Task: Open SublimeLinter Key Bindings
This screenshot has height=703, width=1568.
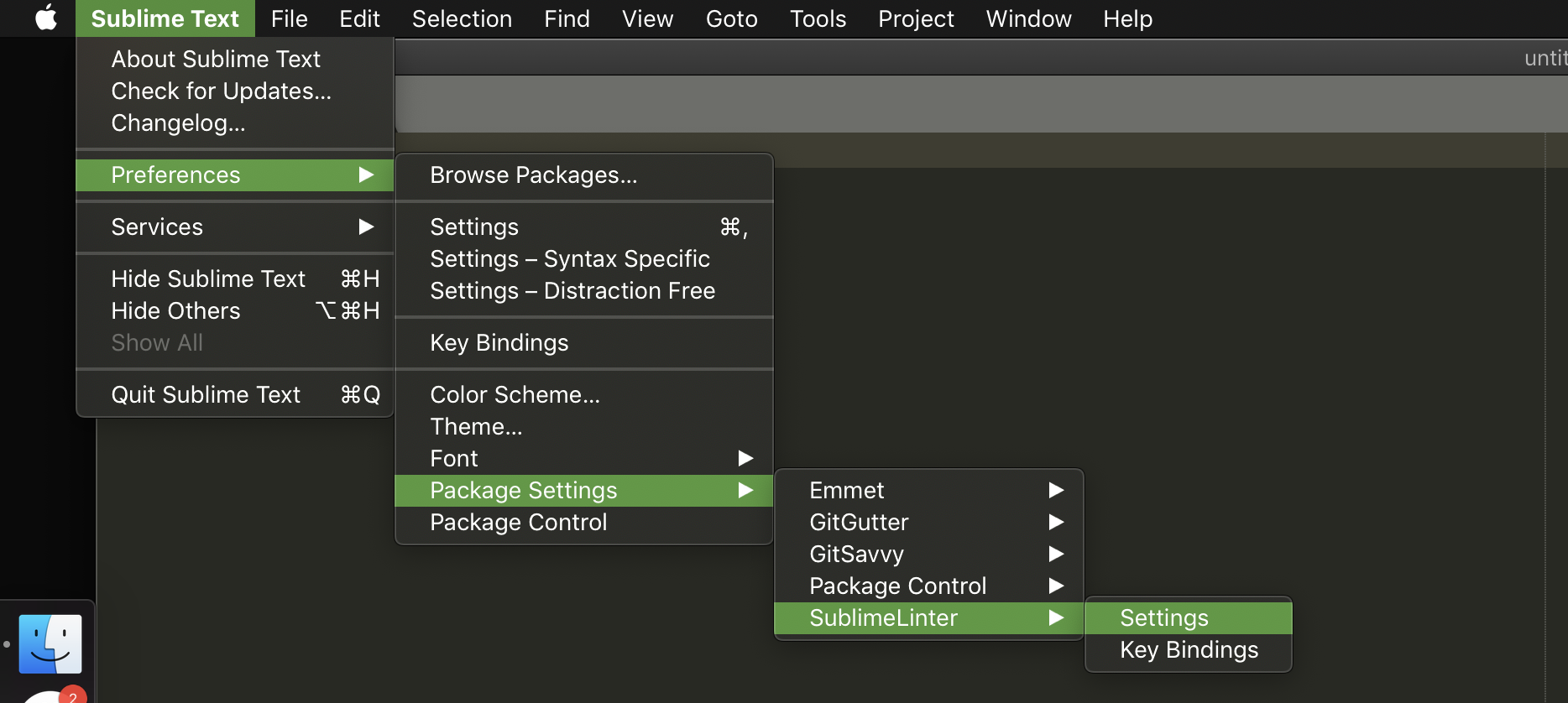Action: pyautogui.click(x=1187, y=649)
